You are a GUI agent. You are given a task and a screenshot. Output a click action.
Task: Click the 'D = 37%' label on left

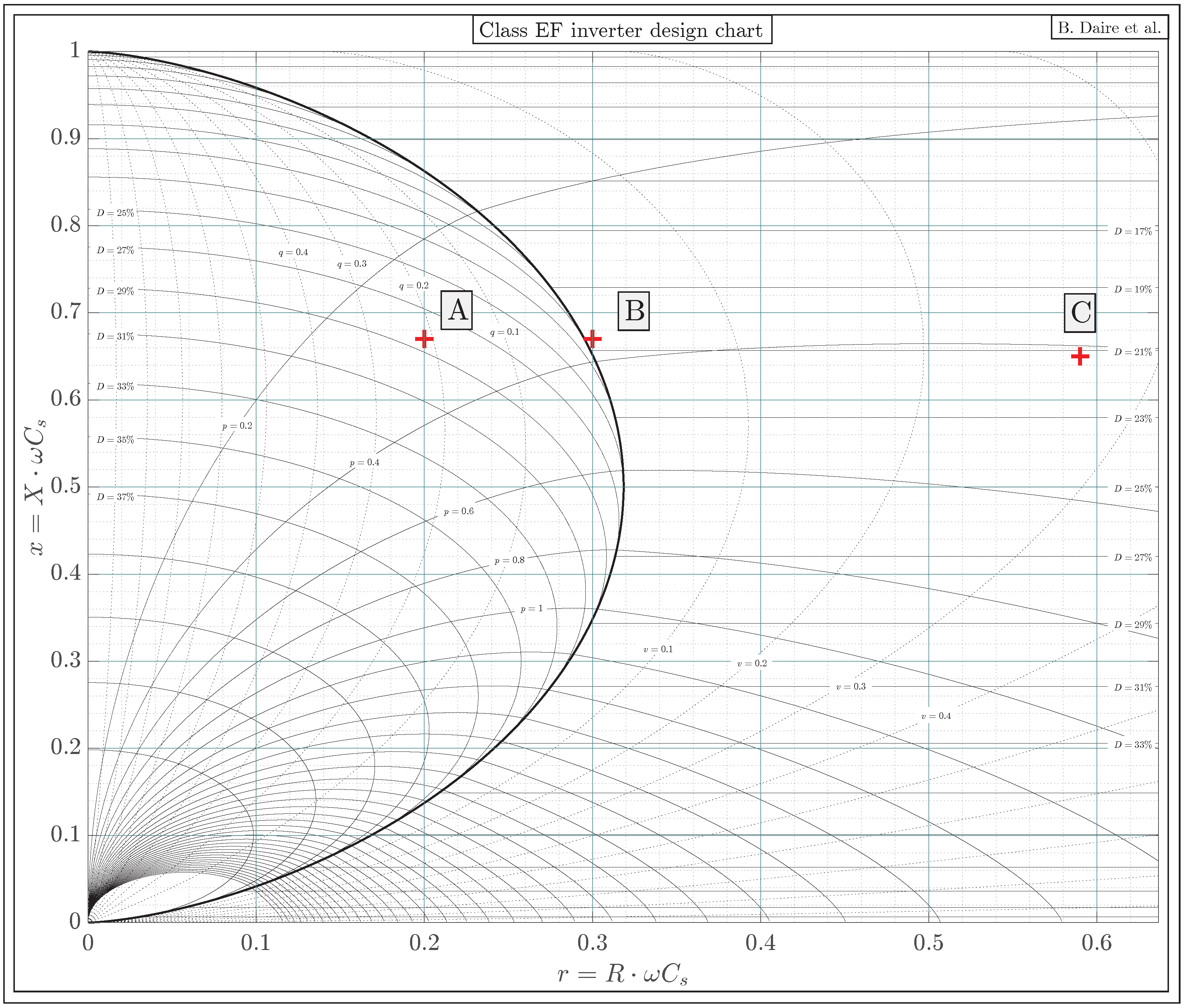[x=116, y=497]
